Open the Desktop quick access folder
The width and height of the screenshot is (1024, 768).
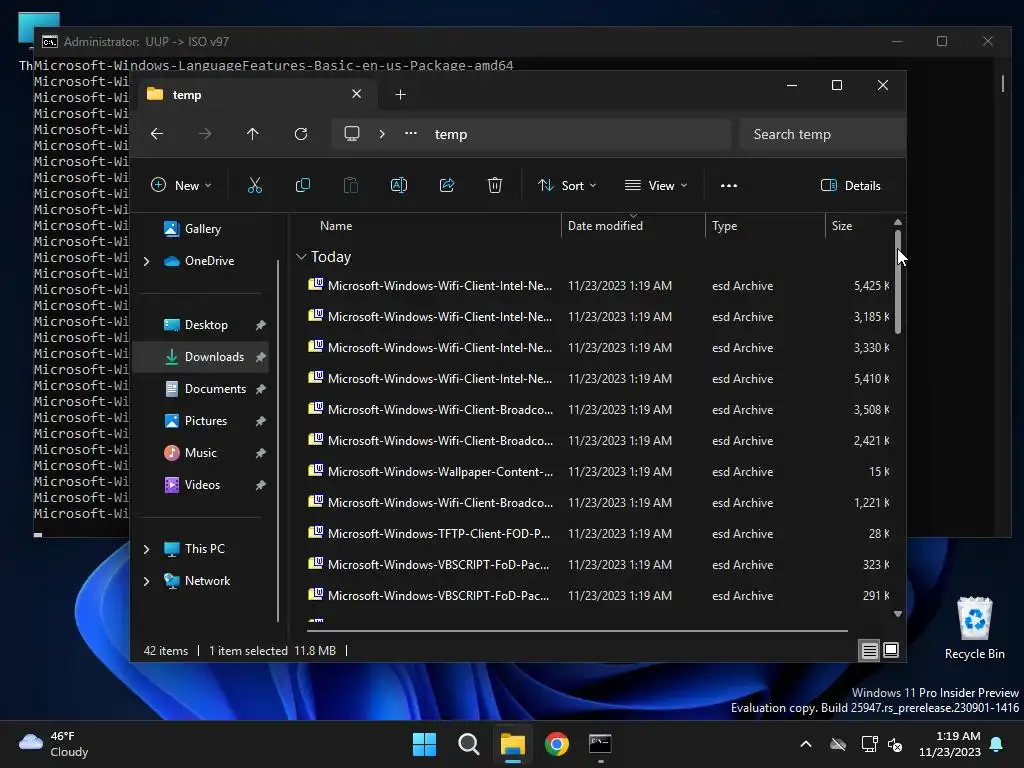coord(205,325)
